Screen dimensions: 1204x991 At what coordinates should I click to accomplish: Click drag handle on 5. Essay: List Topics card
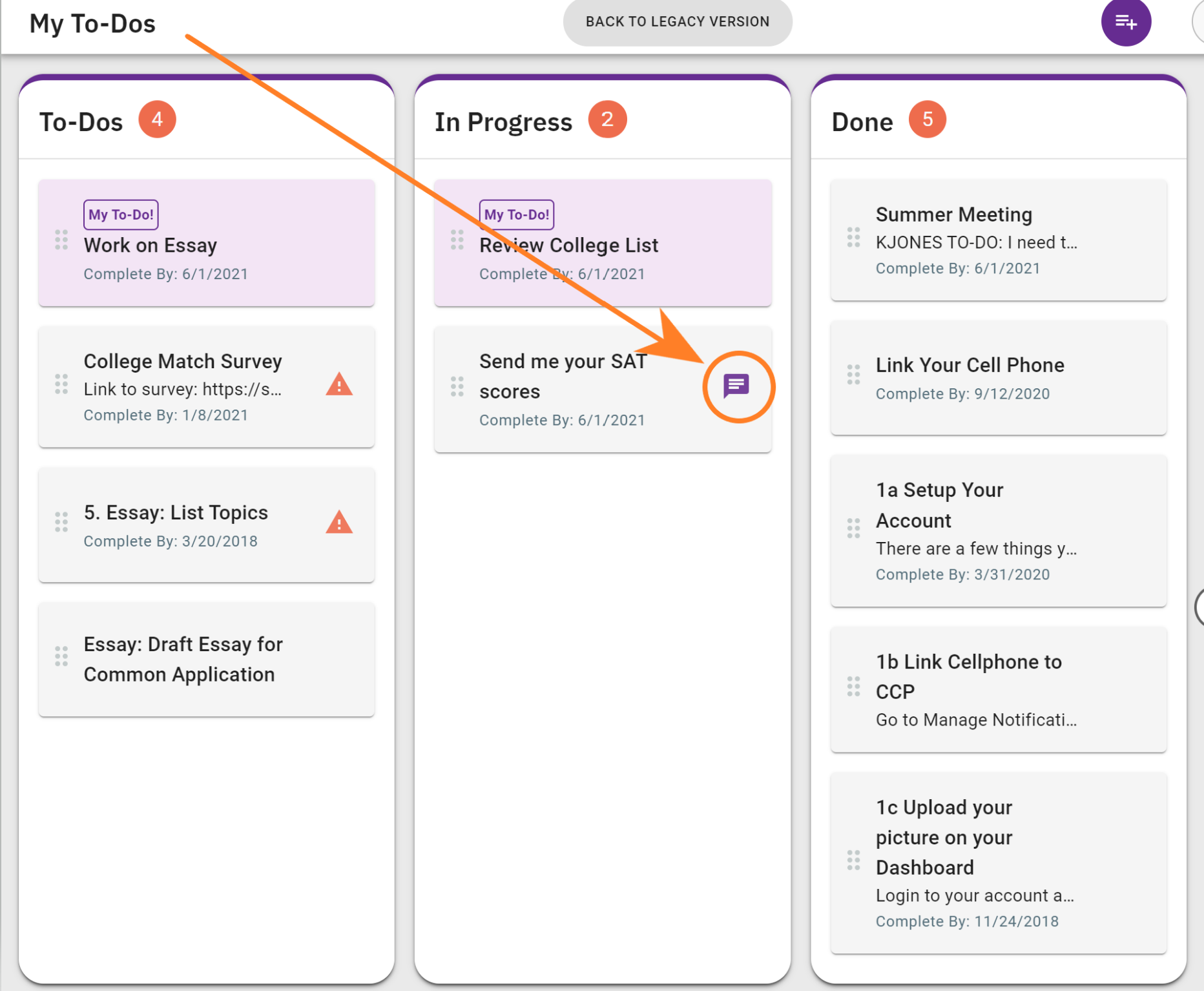61,521
